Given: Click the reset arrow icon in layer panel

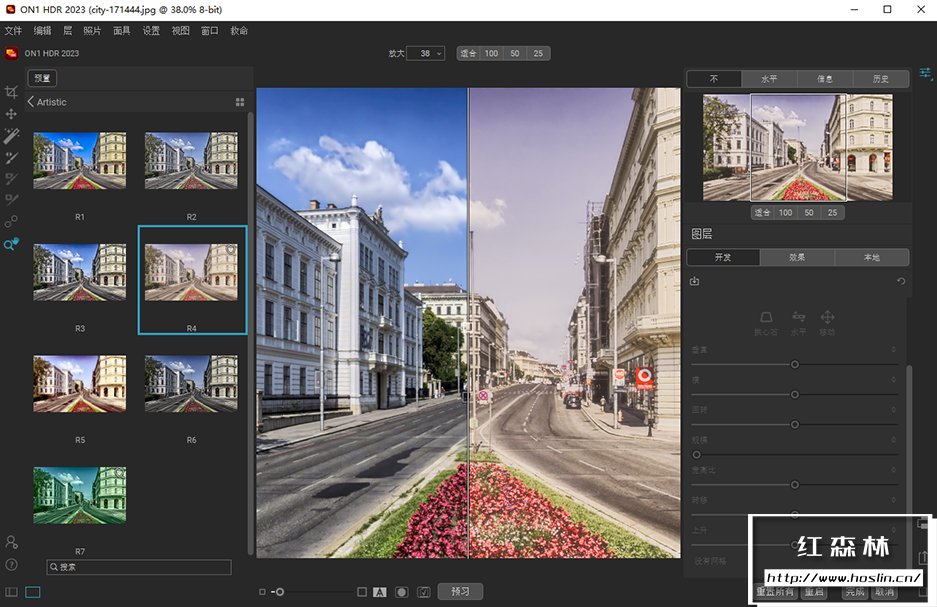Looking at the screenshot, I should coord(900,281).
